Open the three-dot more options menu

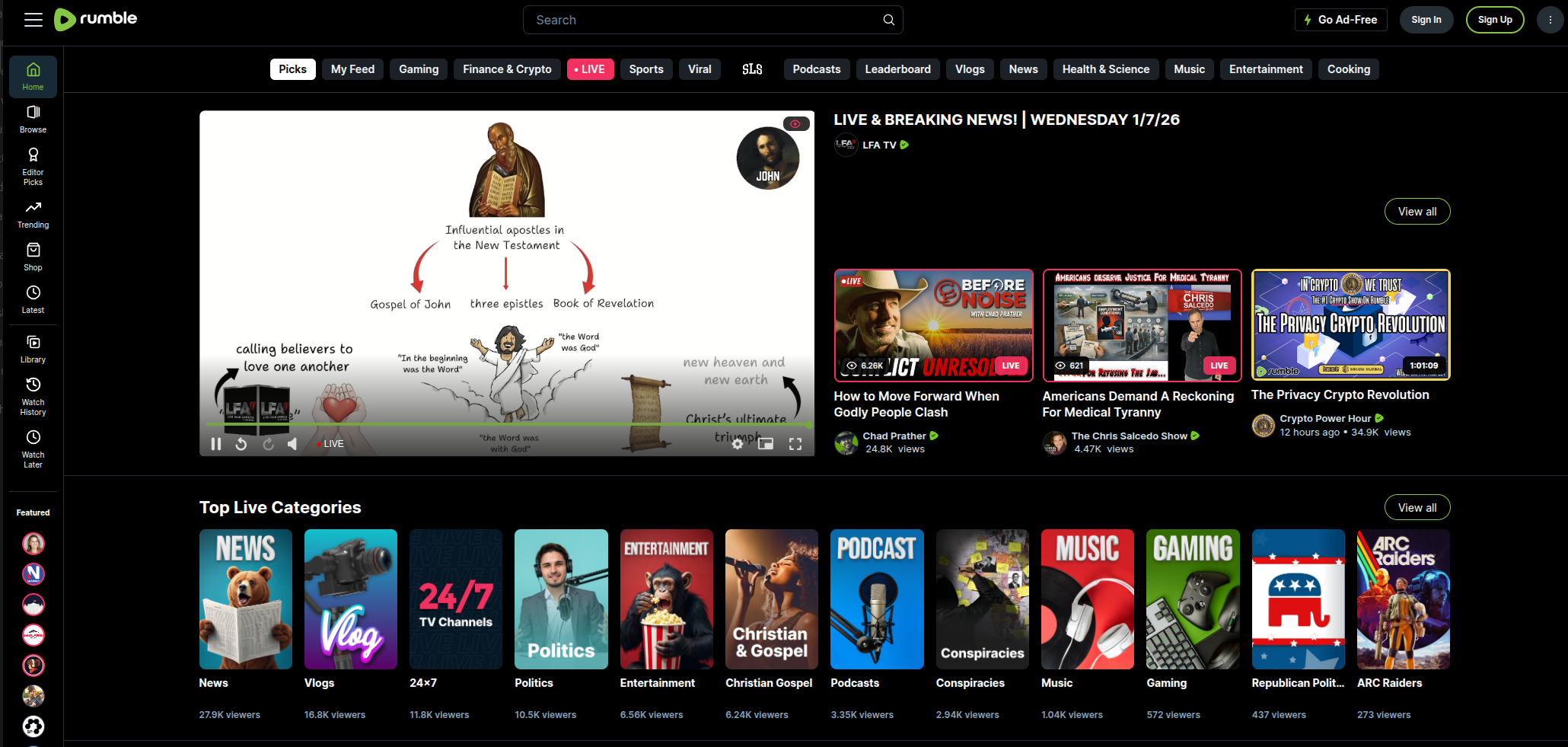1550,20
